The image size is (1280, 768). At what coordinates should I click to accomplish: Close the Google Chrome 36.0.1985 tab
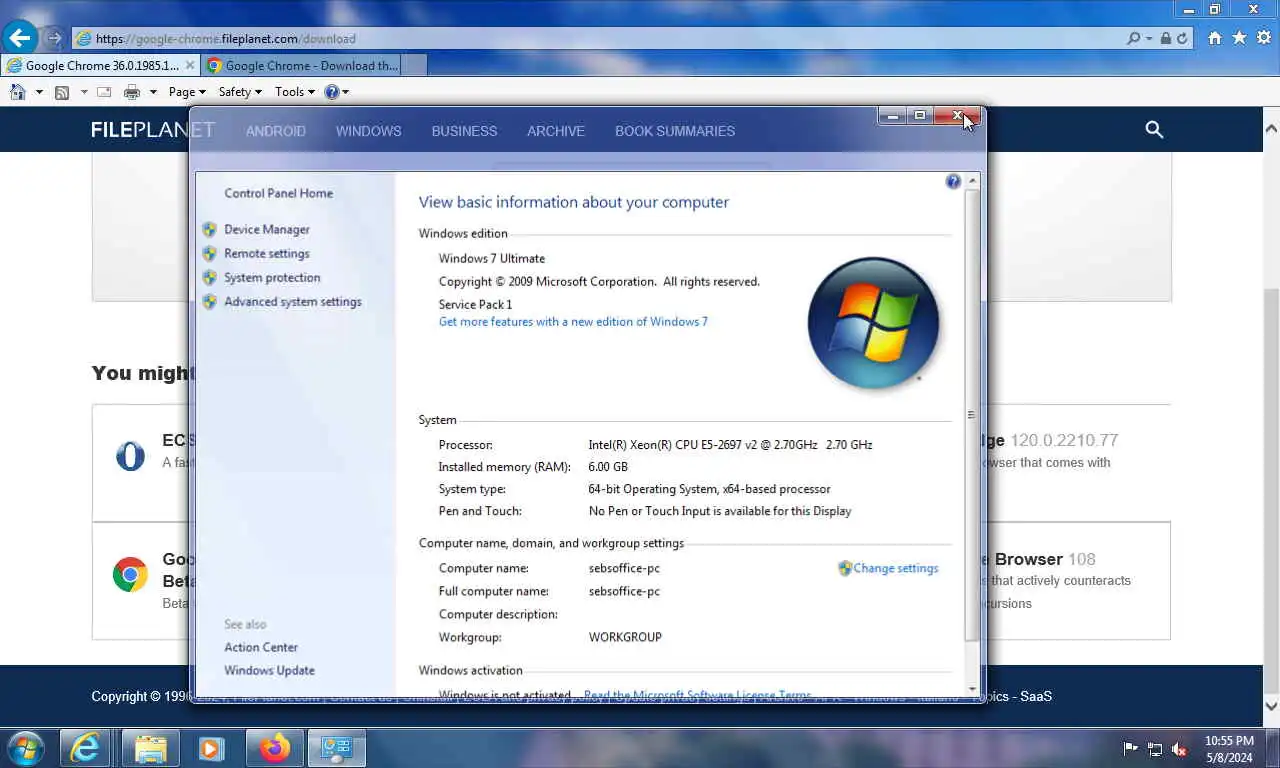coord(190,65)
